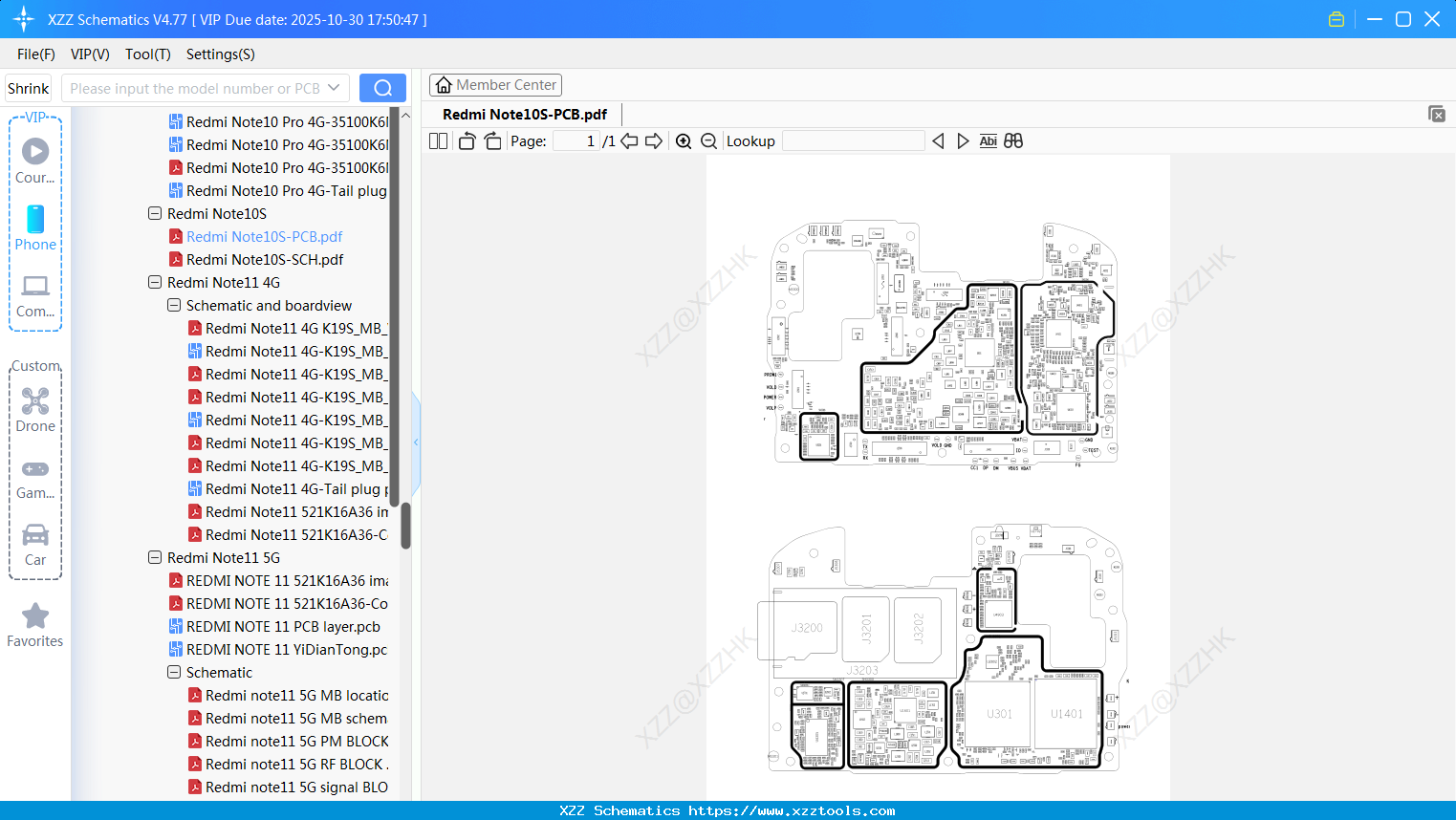Open Redmi Note11 521K16A36-C file under Note11 4G

coord(288,534)
